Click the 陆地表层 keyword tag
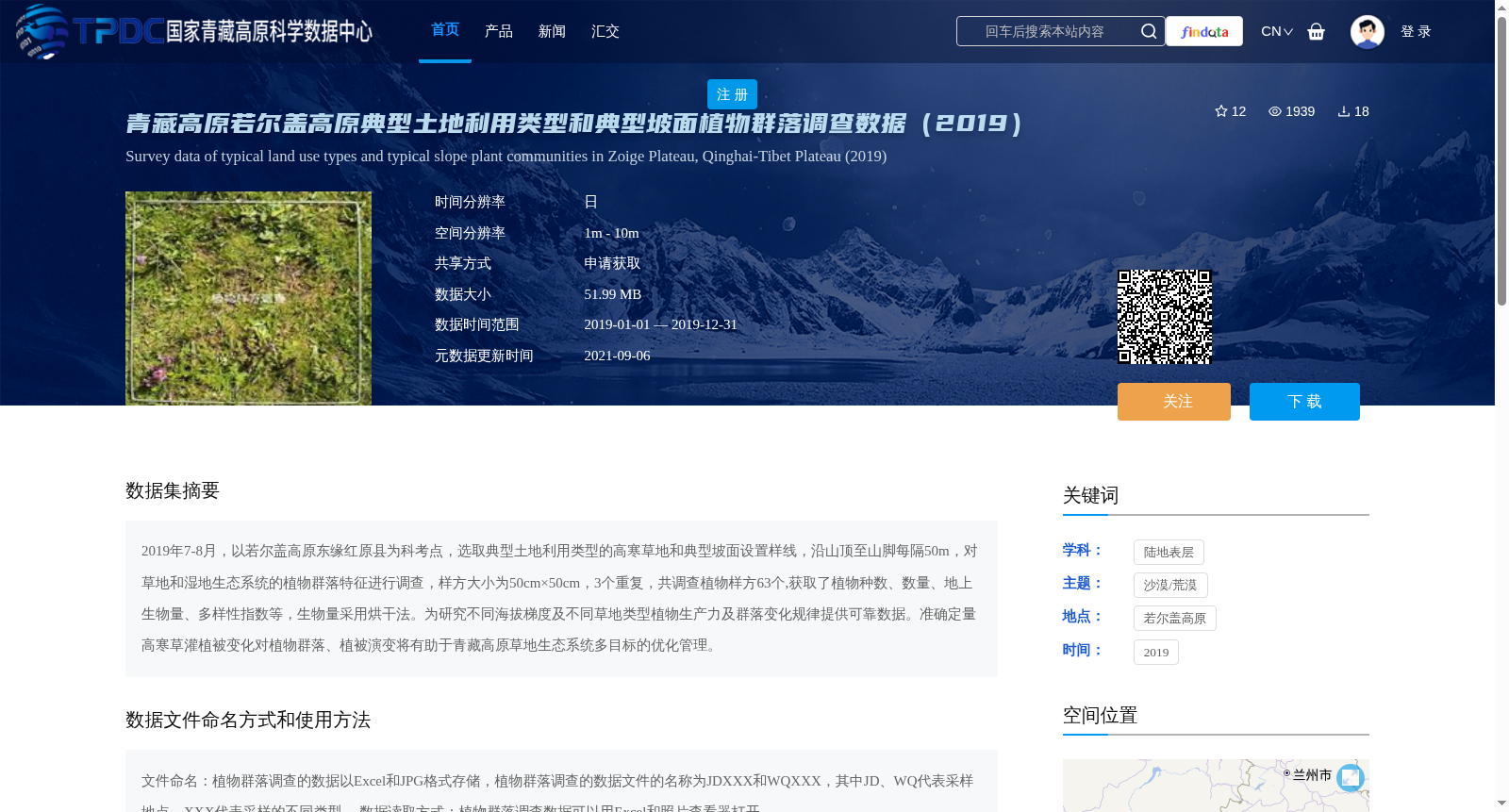 [1169, 553]
